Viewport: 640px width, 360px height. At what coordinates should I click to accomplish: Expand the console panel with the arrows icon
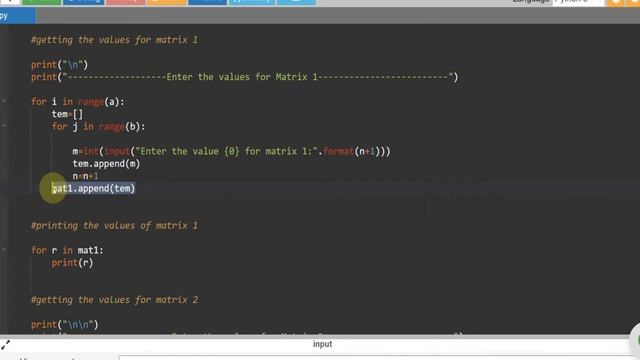[5, 344]
